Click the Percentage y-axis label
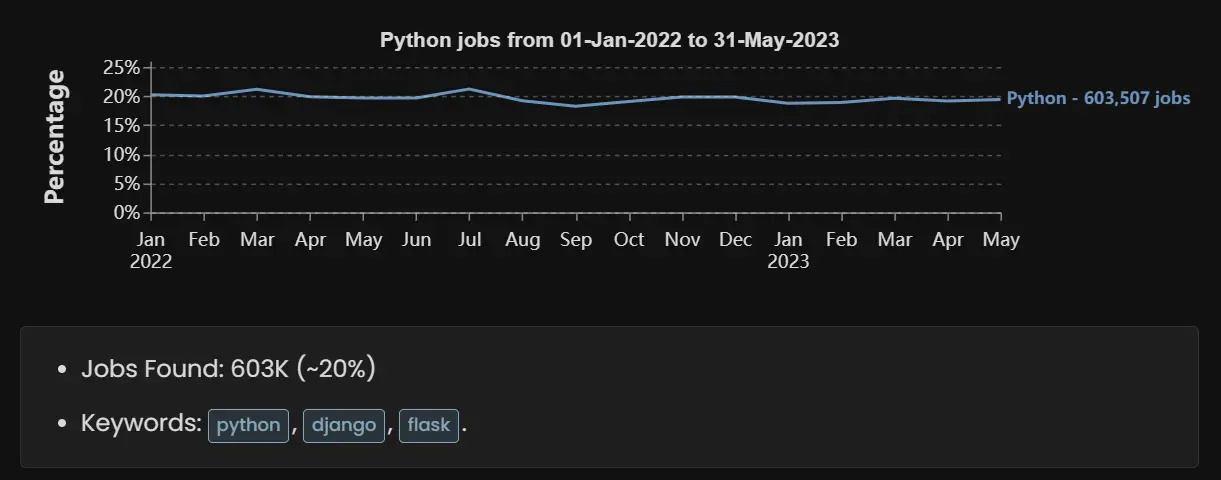Image resolution: width=1221 pixels, height=480 pixels. tap(55, 137)
